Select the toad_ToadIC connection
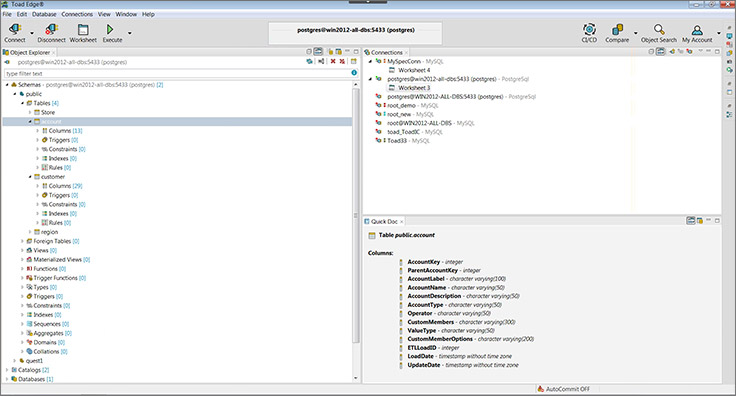The width and height of the screenshot is (736, 396). point(414,132)
